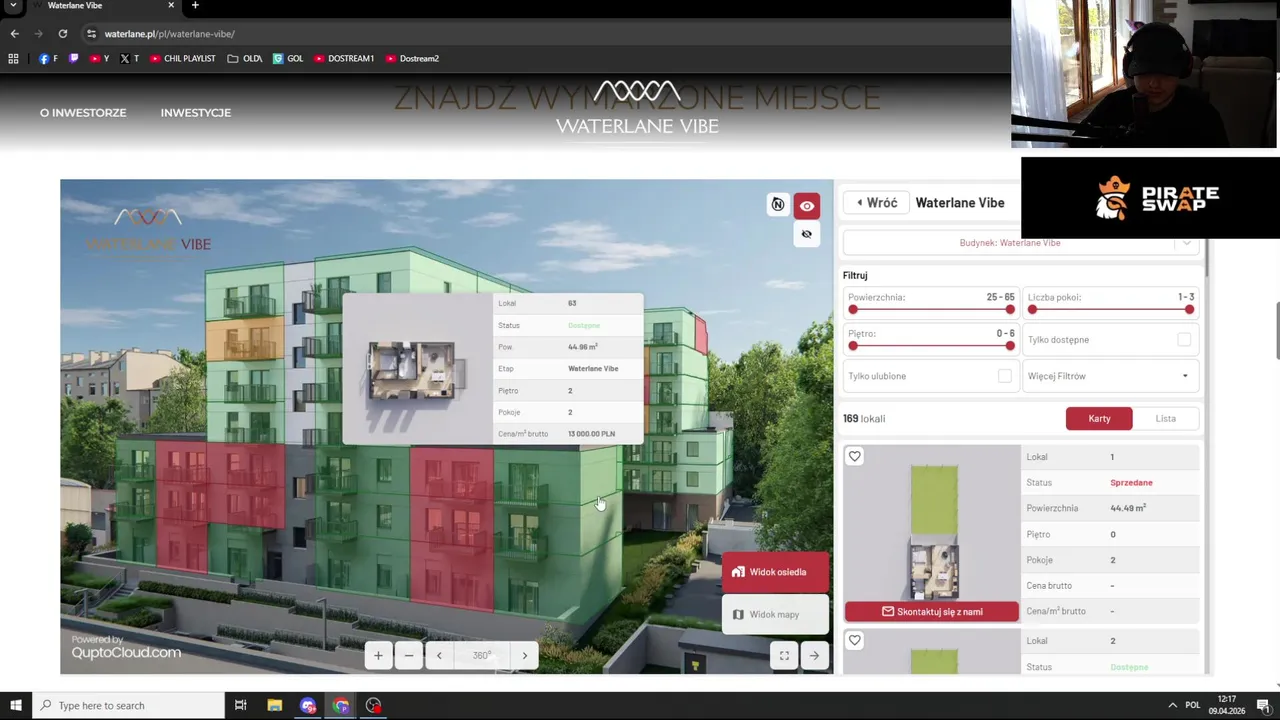Expand the Więcej Filtrów dropdown

click(1110, 376)
